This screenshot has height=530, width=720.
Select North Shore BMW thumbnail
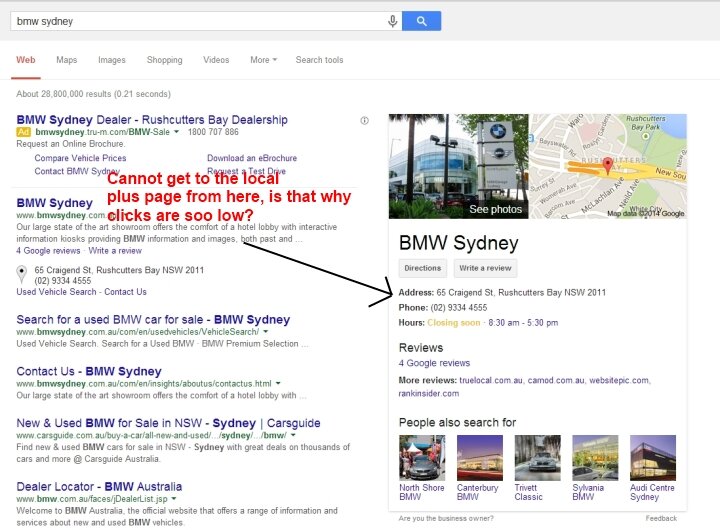coord(422,457)
